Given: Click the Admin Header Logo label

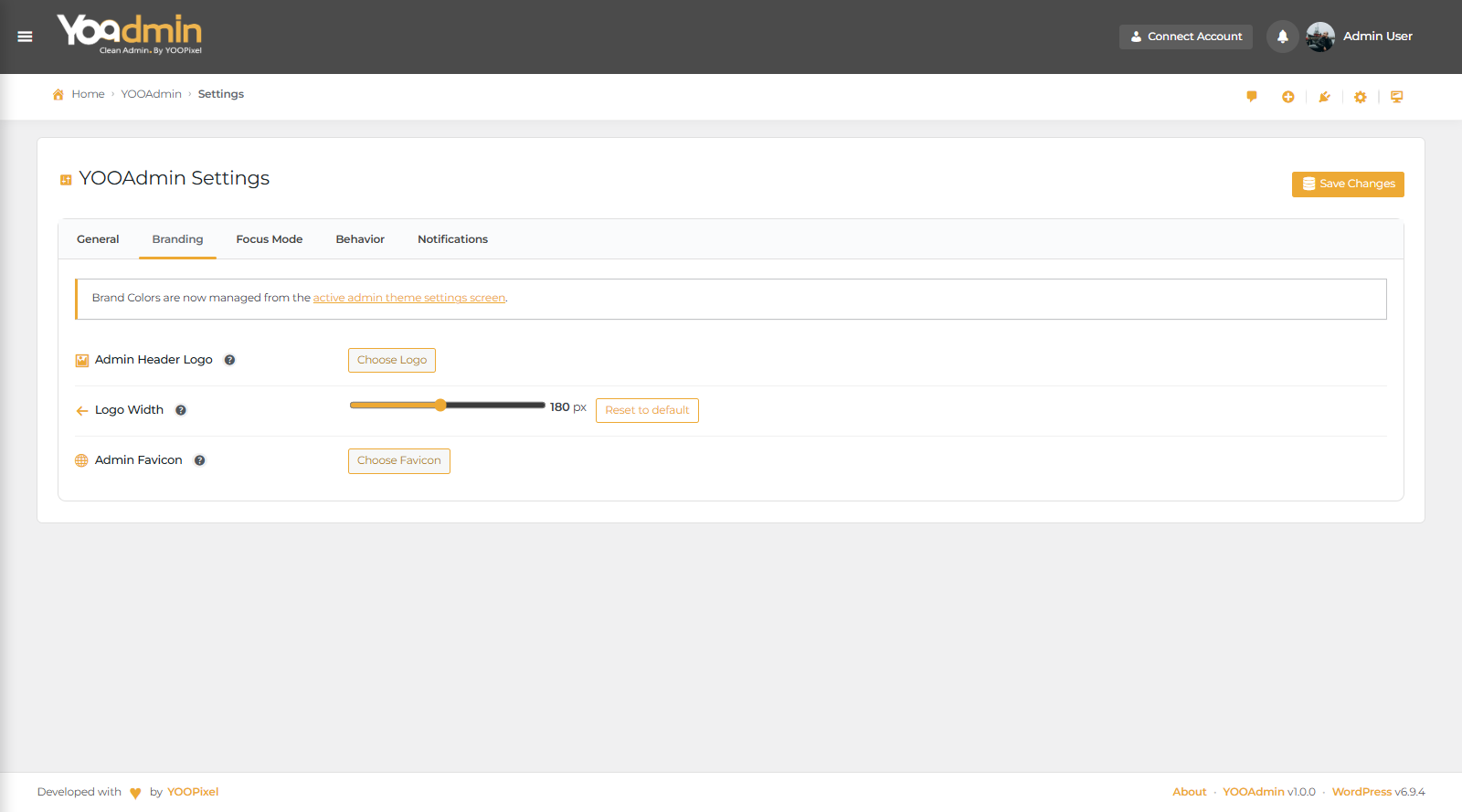Looking at the screenshot, I should (x=154, y=360).
